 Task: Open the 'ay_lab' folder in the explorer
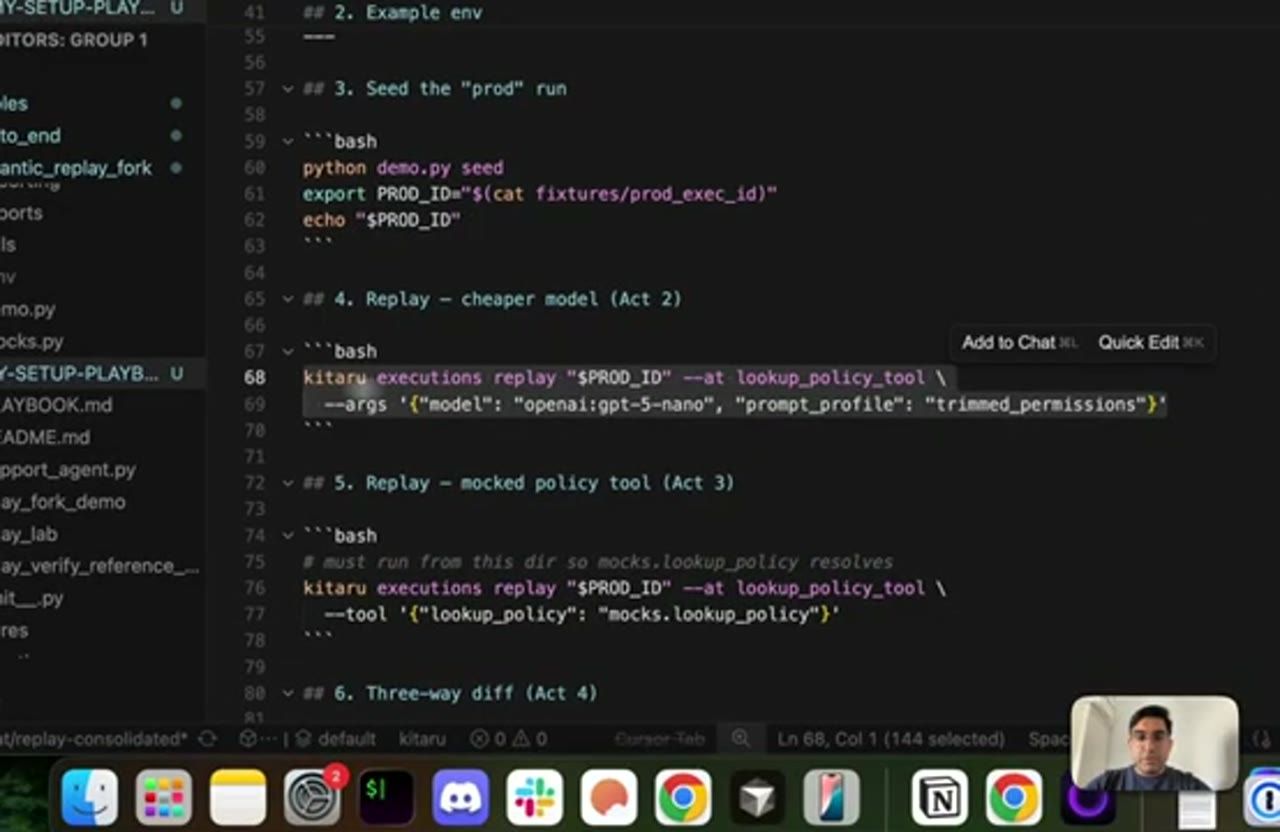tap(29, 533)
